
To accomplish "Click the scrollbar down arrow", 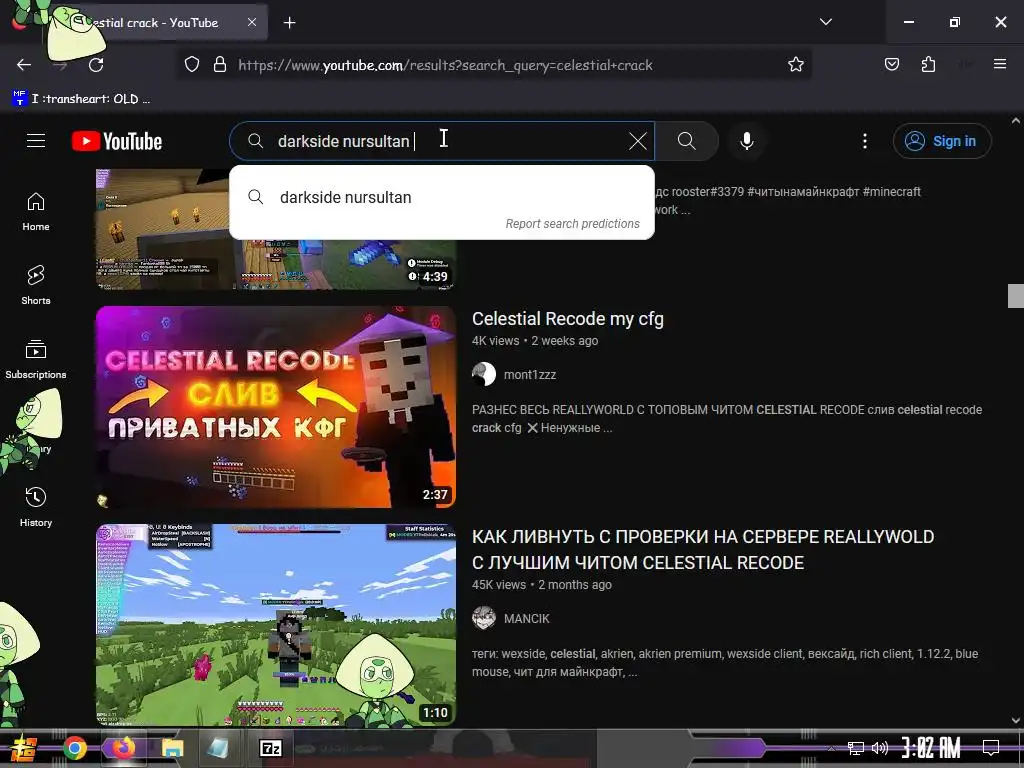I will pyautogui.click(x=1015, y=720).
